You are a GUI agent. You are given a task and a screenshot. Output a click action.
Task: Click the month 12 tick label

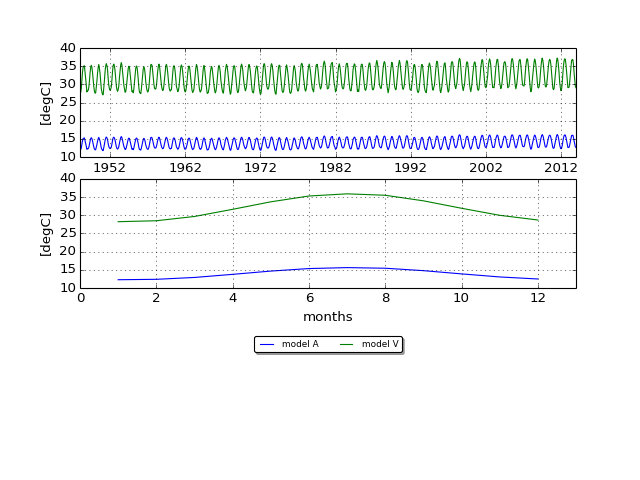point(538,298)
